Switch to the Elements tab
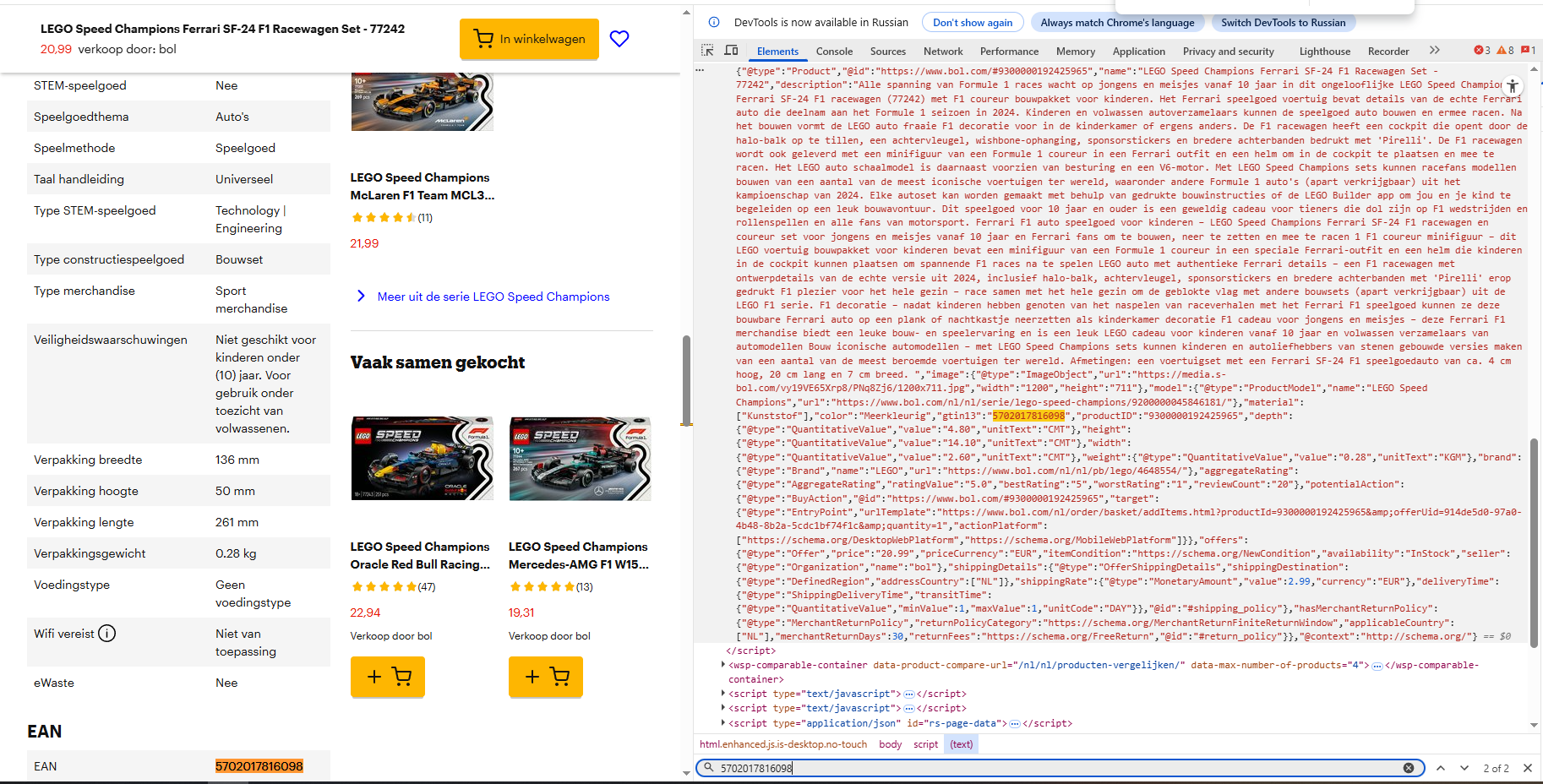 coord(777,52)
